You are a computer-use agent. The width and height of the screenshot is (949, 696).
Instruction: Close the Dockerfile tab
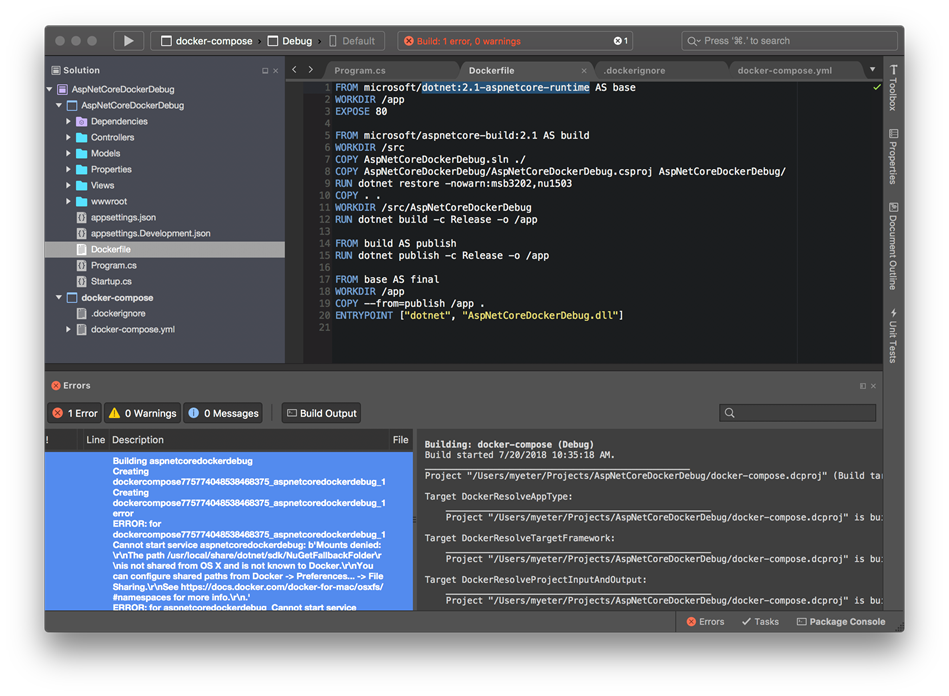click(583, 71)
